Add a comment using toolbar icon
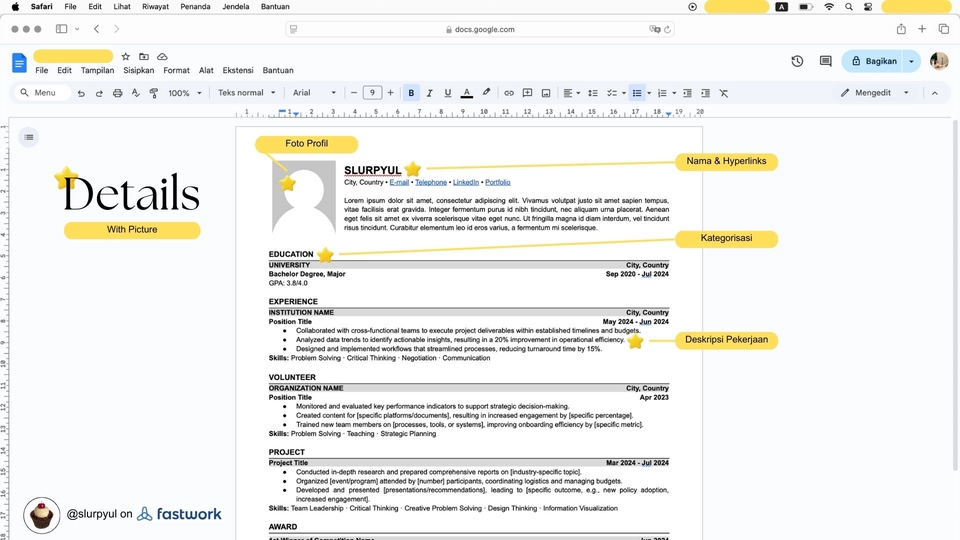 pos(527,93)
